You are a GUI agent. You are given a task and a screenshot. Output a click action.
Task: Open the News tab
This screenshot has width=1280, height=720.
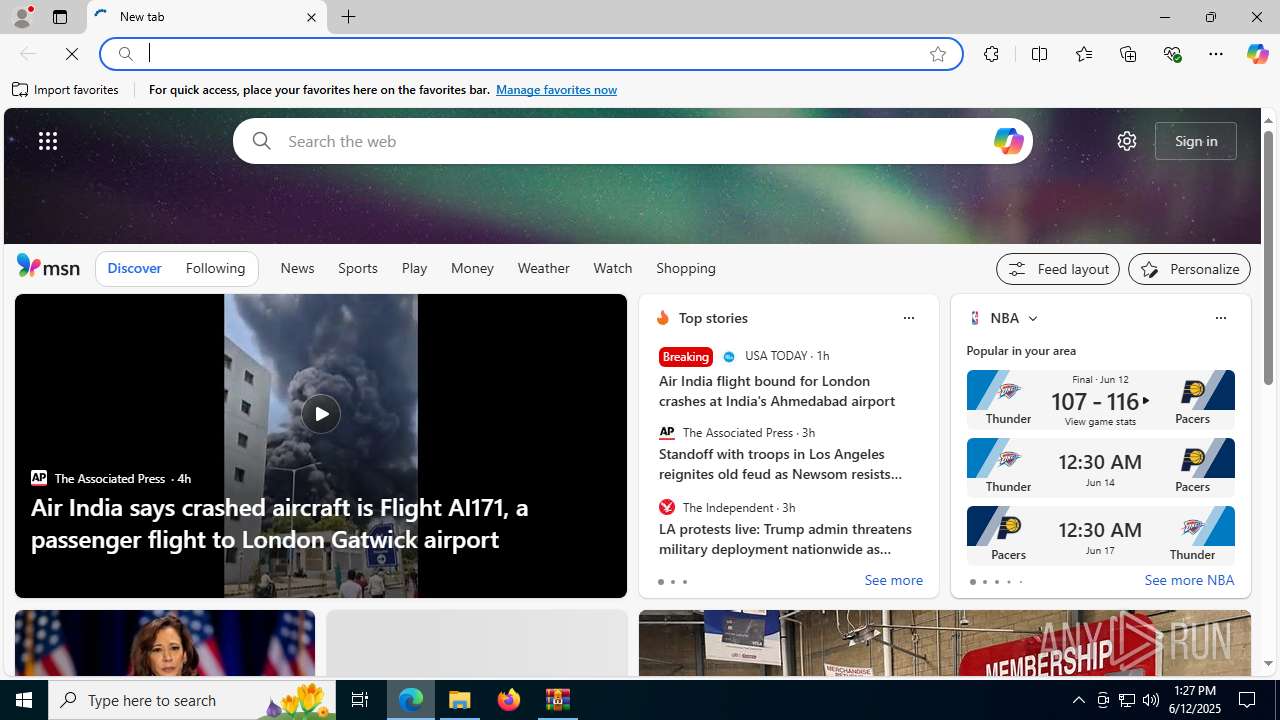(x=297, y=268)
